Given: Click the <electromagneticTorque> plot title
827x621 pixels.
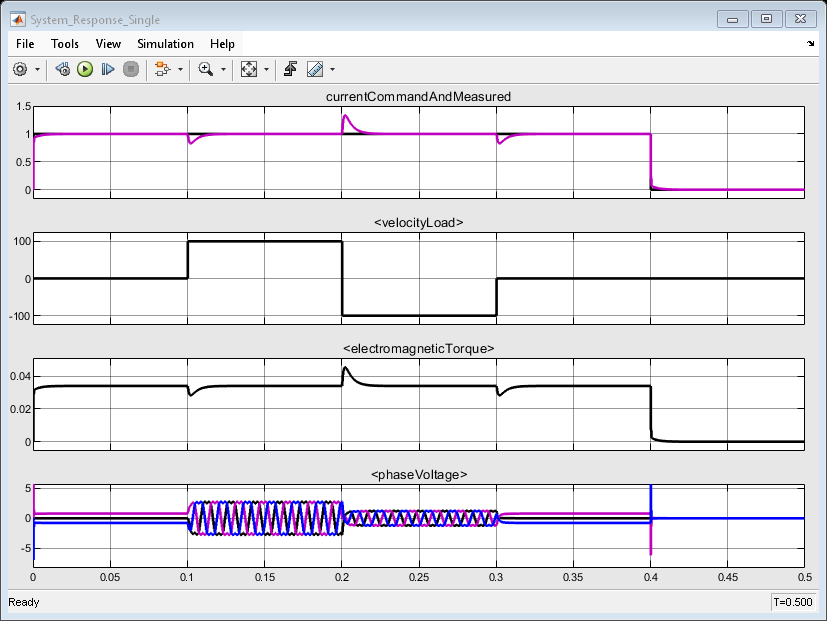Looking at the screenshot, I should (418, 349).
